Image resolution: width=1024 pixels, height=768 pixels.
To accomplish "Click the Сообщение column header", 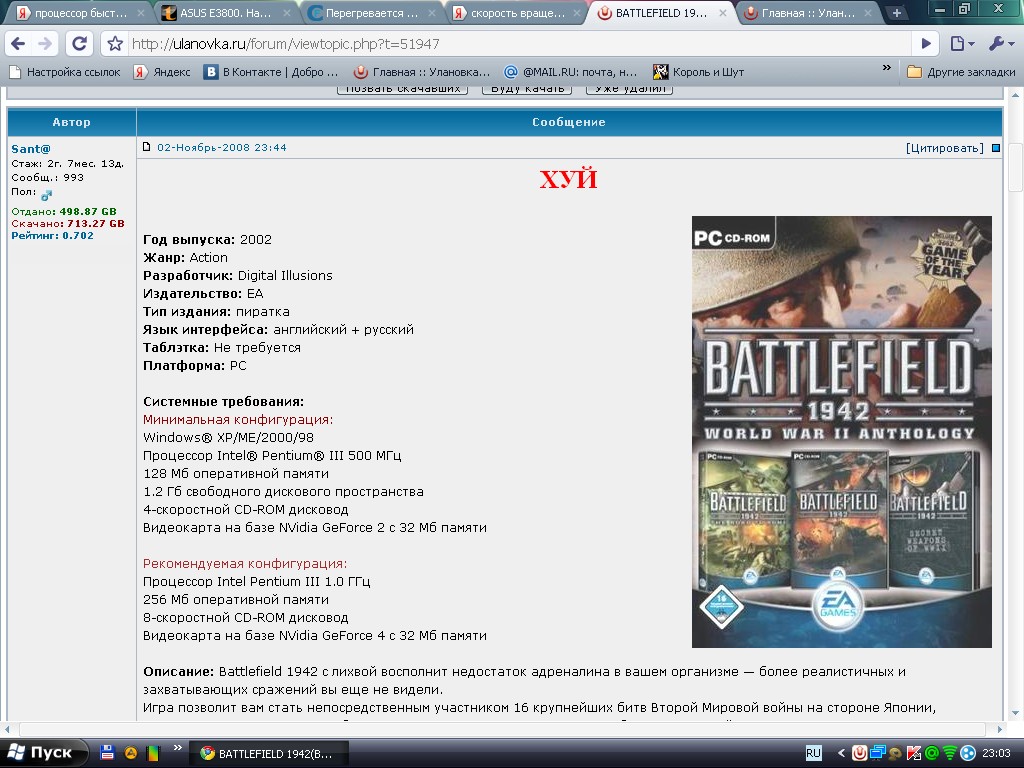I will tap(569, 122).
